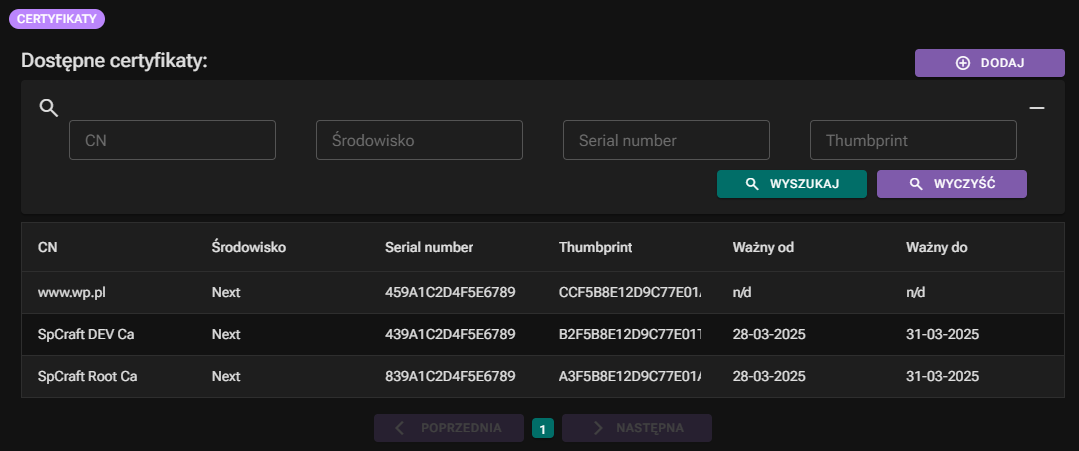This screenshot has height=451, width=1079.
Task: Select the CERTYFIKATY tab chip
Action: [x=57, y=18]
